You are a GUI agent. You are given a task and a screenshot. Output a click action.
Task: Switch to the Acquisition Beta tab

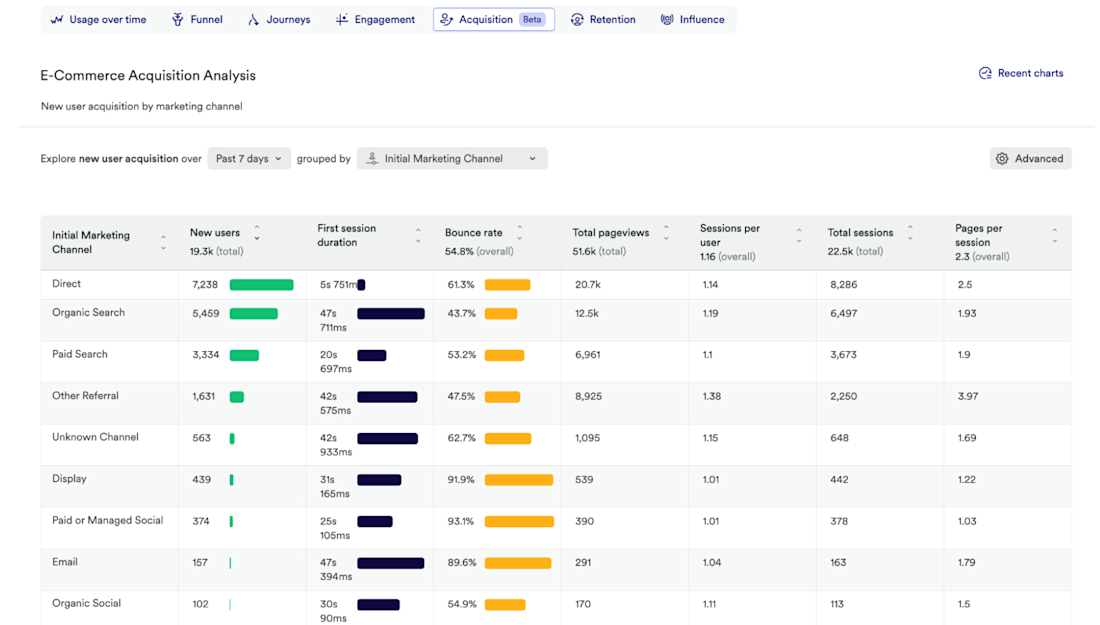494,20
